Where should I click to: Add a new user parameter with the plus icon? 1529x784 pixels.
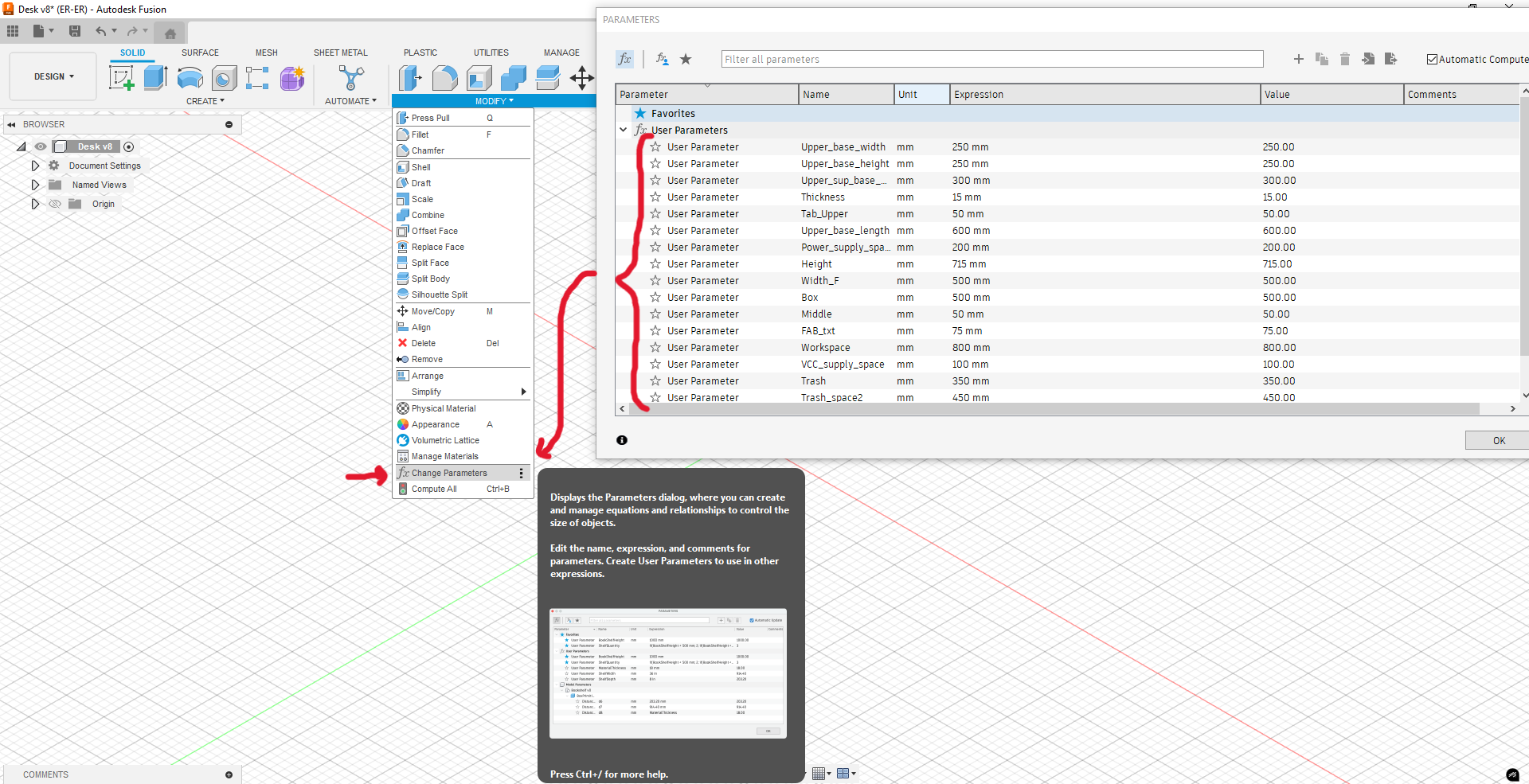pos(1299,59)
